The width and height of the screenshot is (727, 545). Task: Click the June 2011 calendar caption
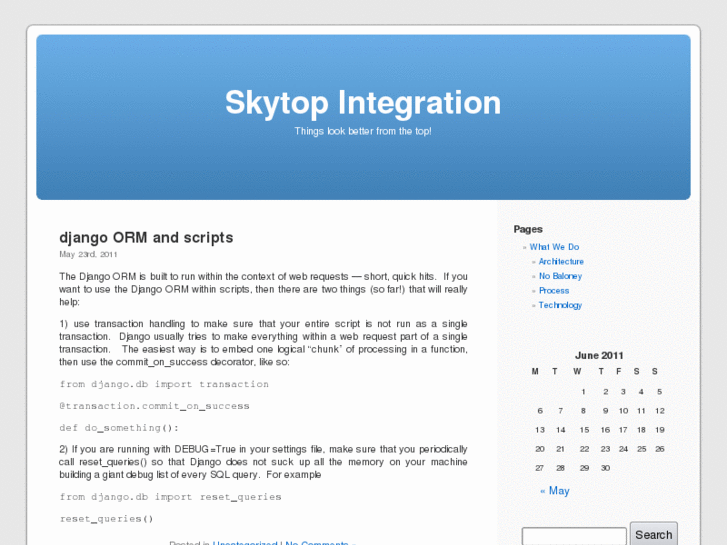(x=599, y=355)
